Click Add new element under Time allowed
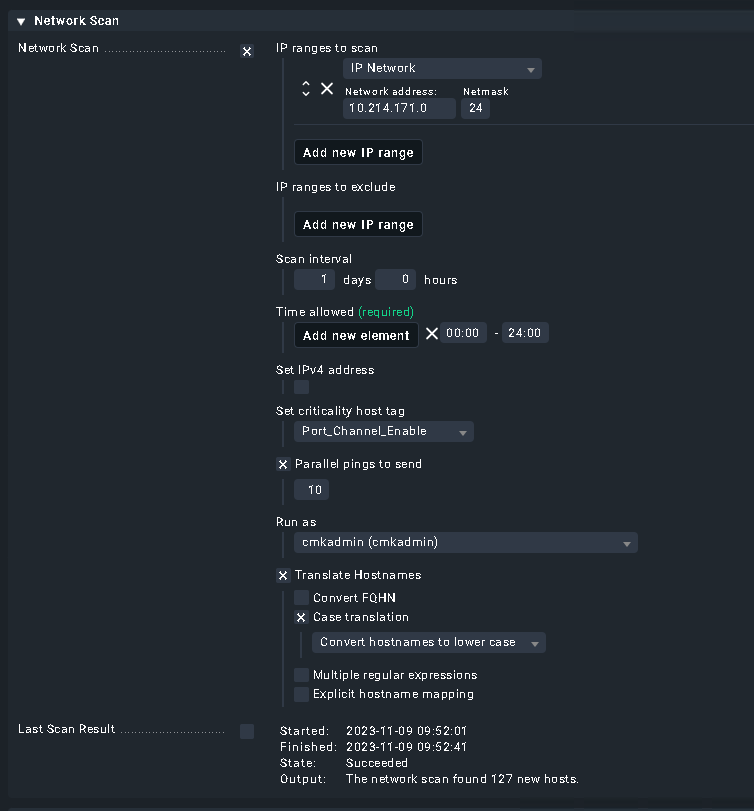The image size is (754, 811). (x=356, y=335)
